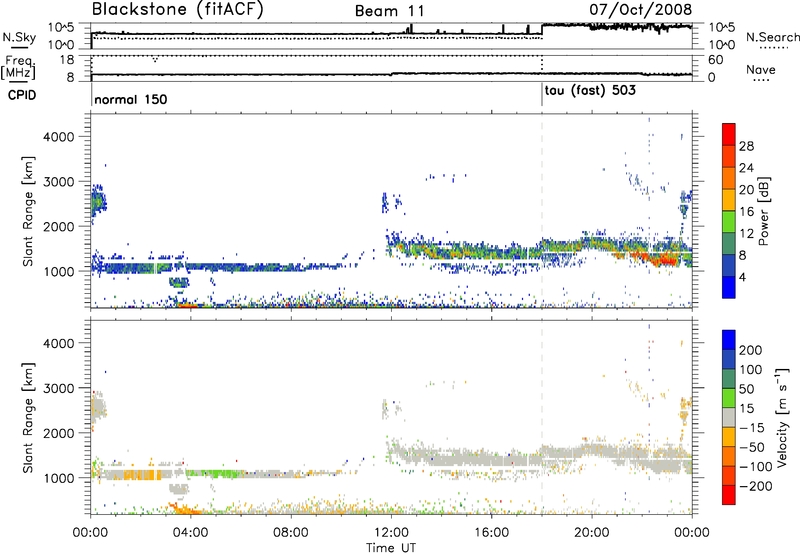Click the blue 4 dB power color band

tap(729, 287)
